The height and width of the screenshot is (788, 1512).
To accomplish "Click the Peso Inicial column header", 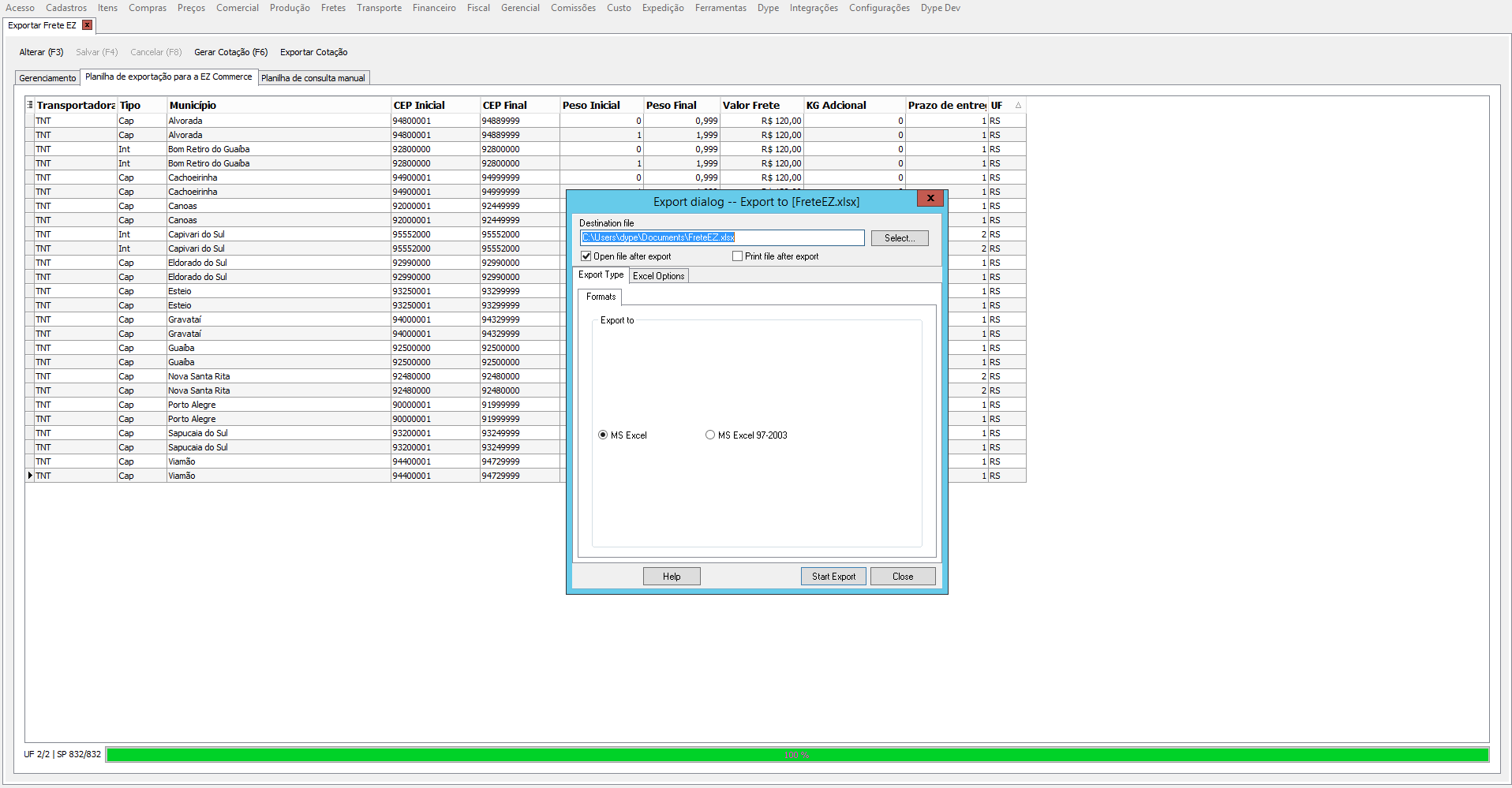I will (601, 105).
